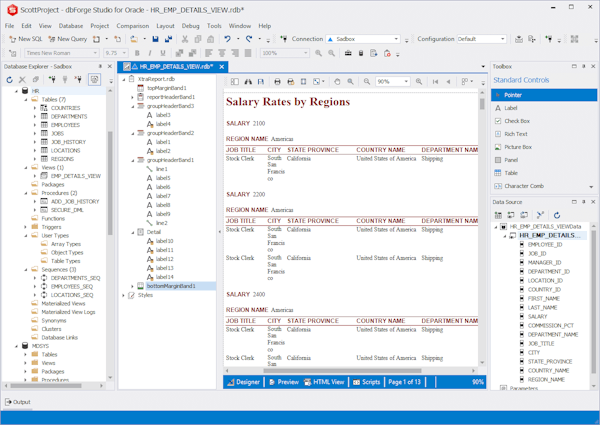Select bottomMarginBand1 in report tree
Viewport: 600px width, 425px height.
(x=171, y=286)
